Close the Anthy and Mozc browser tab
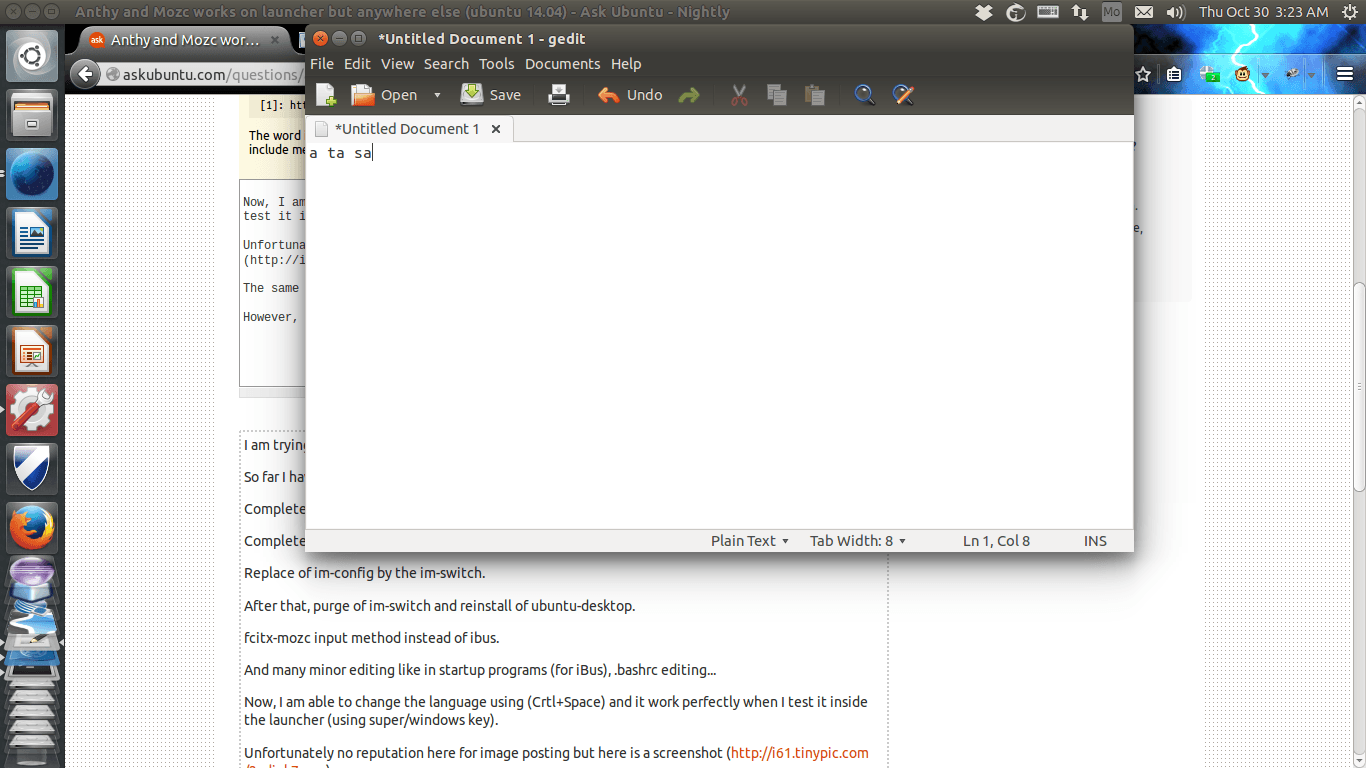 point(276,40)
